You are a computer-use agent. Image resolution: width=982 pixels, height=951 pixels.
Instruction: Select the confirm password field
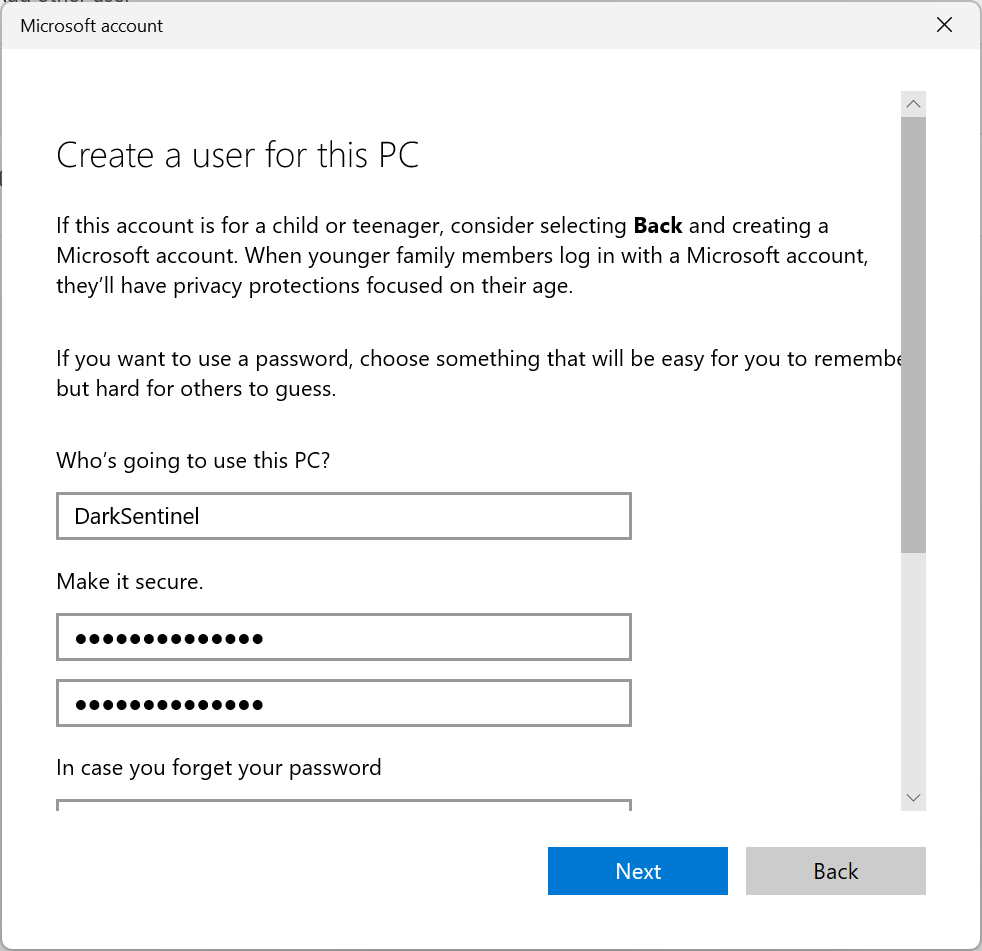(x=344, y=703)
